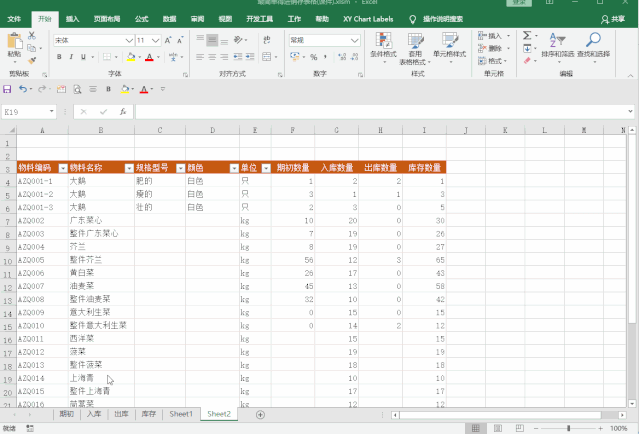Switch to the Sheet1 worksheet tab
Screen dimensions: 639x434
click(181, 414)
